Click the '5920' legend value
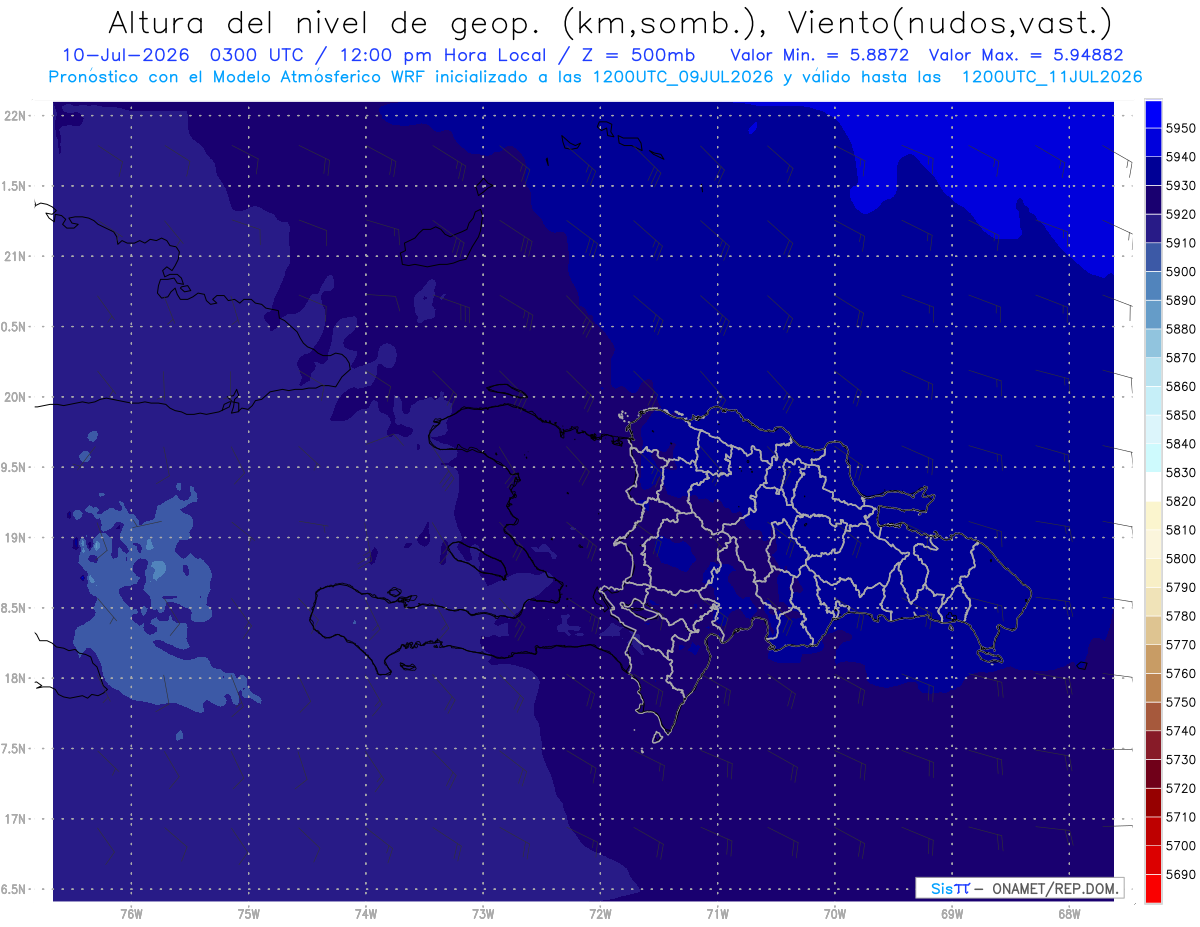Viewport: 1200px width, 927px height. click(x=1181, y=214)
